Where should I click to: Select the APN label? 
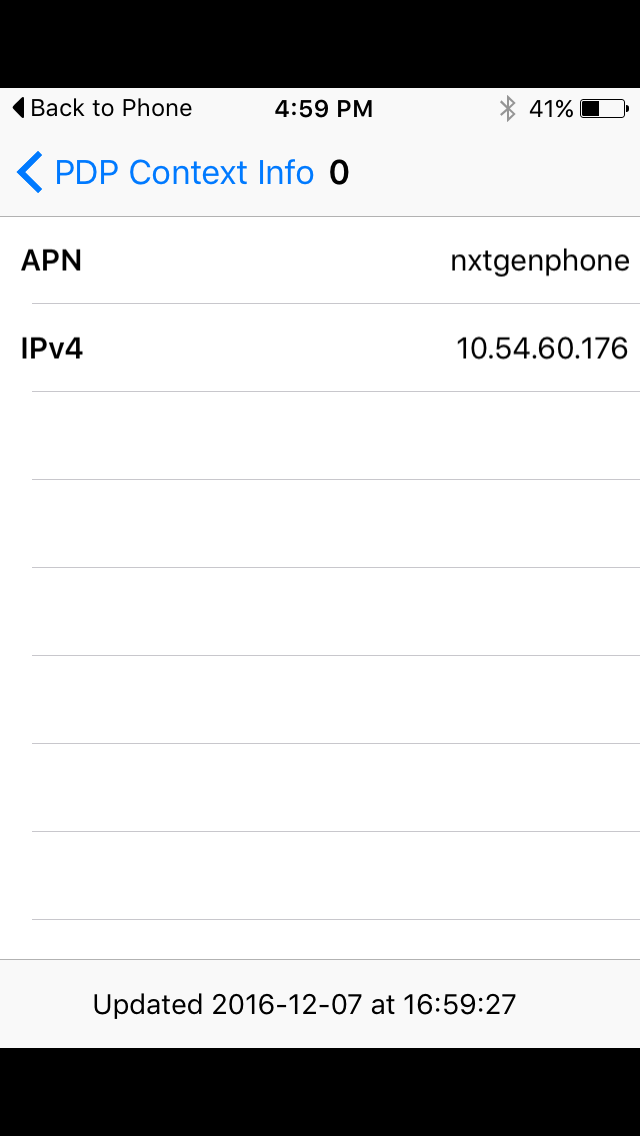51,261
